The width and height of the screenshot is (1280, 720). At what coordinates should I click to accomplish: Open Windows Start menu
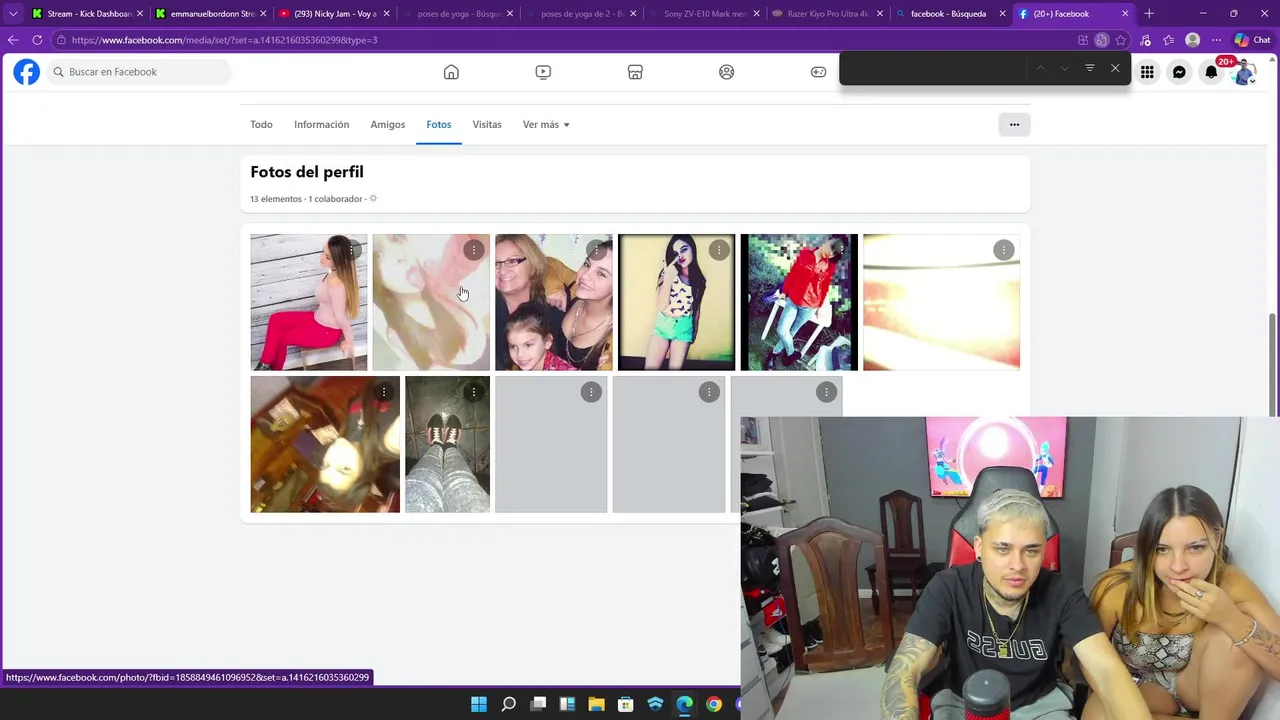point(479,704)
